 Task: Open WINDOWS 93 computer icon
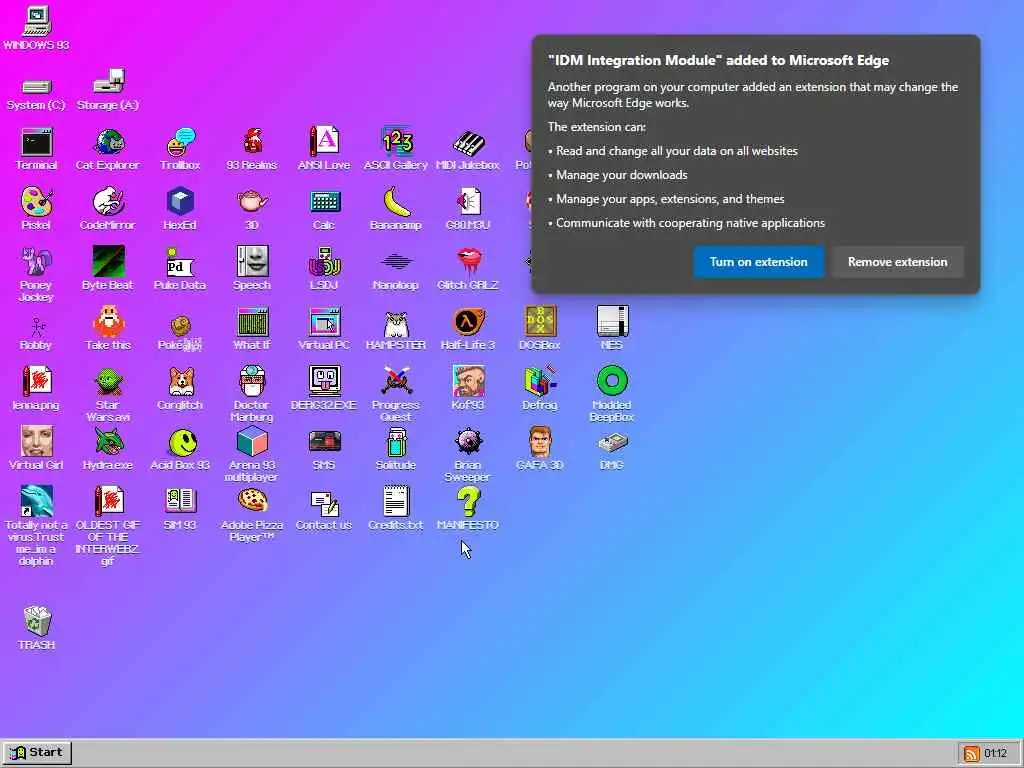37,21
